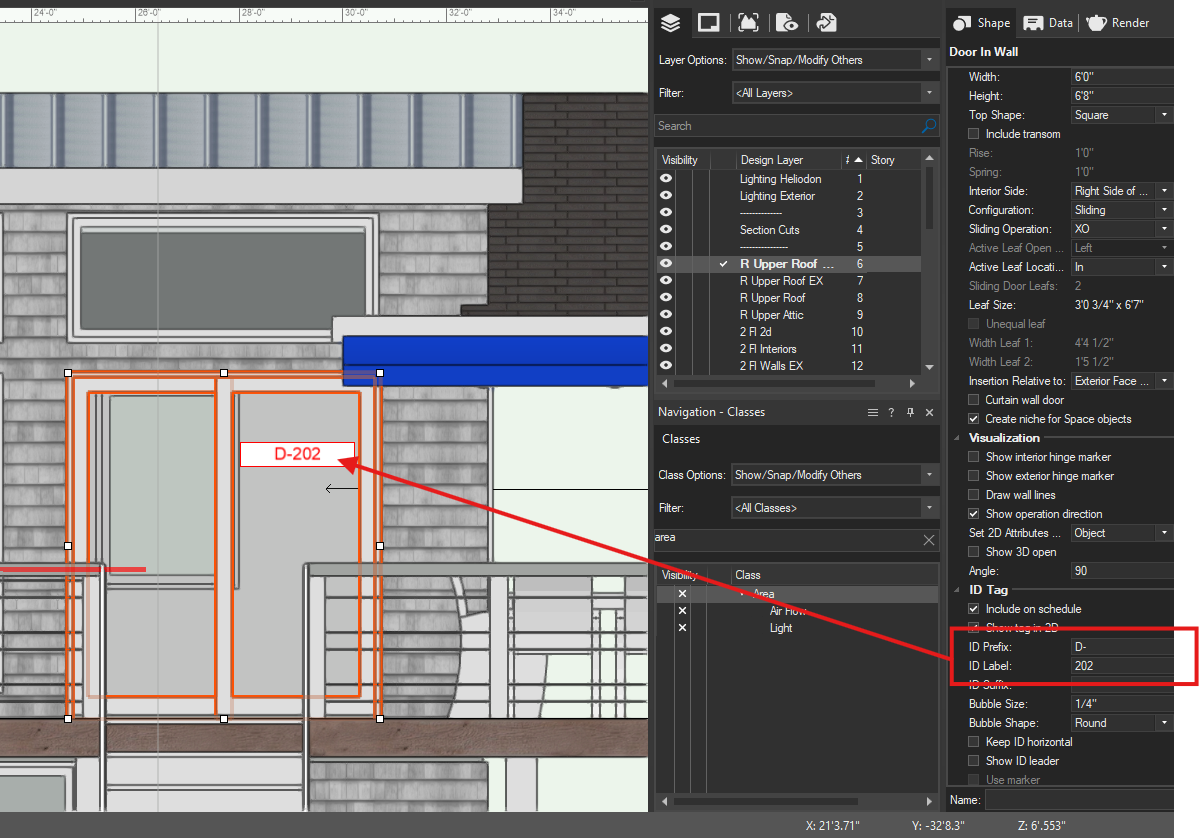Open the Design Layers navigation tab icon
Viewport: 1199px width, 838px height.
(x=671, y=23)
